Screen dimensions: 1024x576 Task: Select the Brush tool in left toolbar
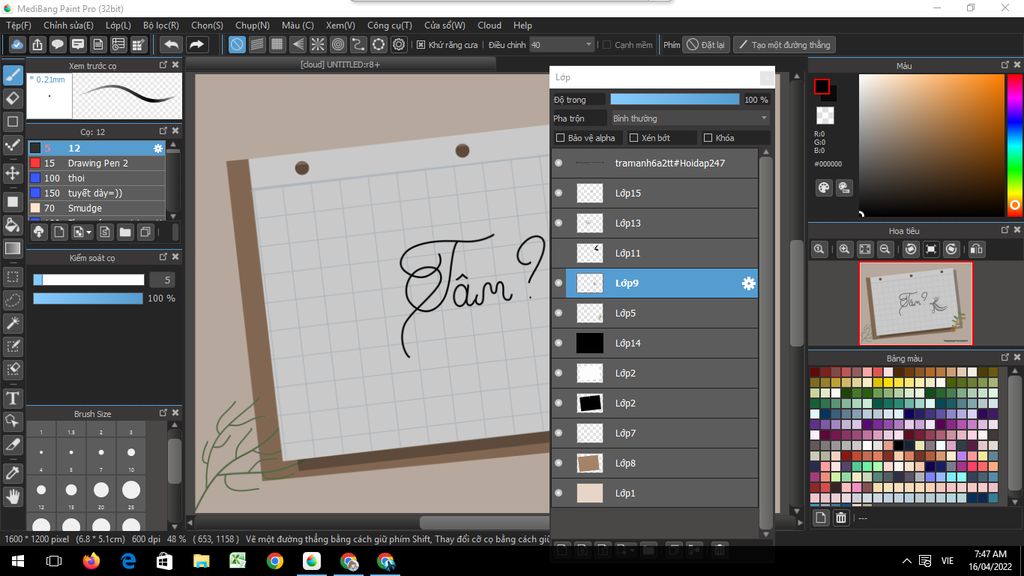[x=13, y=75]
